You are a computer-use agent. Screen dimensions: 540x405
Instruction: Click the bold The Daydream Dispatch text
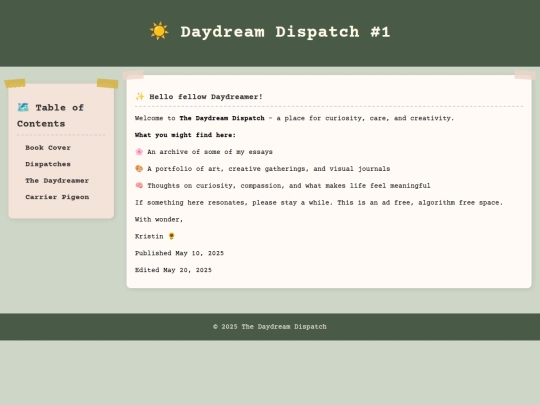(222, 118)
